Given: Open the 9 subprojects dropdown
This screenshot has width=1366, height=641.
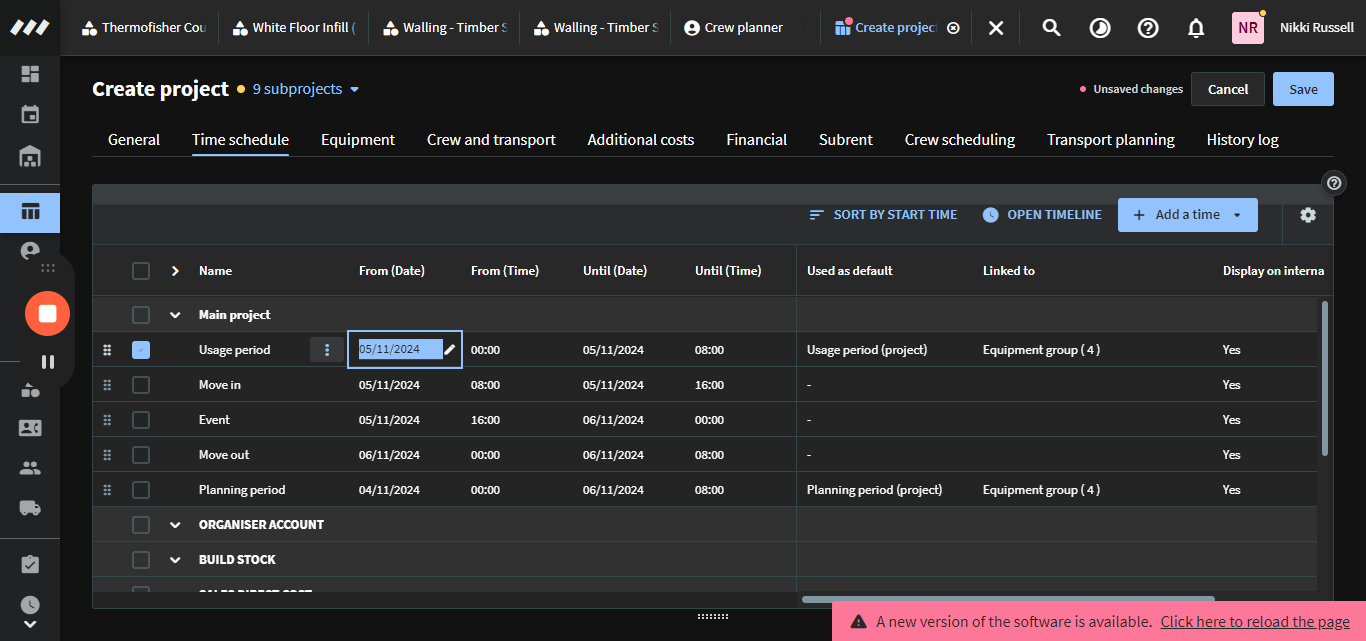Looking at the screenshot, I should pyautogui.click(x=306, y=89).
